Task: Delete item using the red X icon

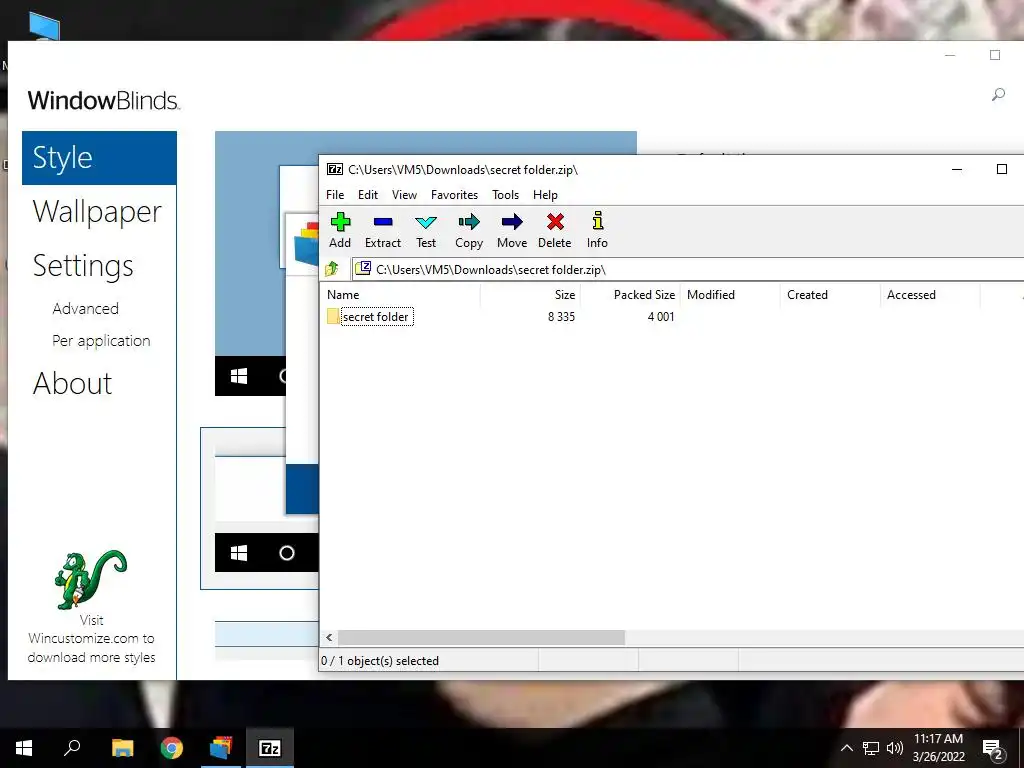Action: [x=554, y=231]
